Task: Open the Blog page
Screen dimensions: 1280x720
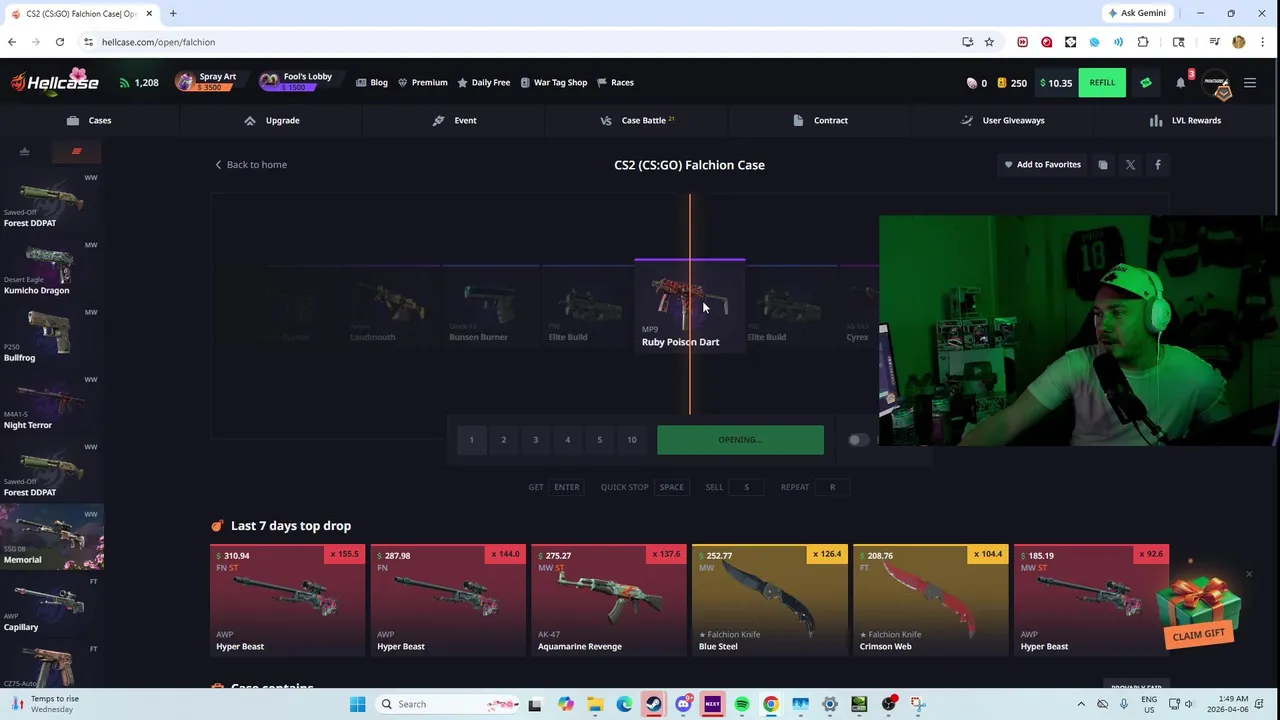Action: 372,83
